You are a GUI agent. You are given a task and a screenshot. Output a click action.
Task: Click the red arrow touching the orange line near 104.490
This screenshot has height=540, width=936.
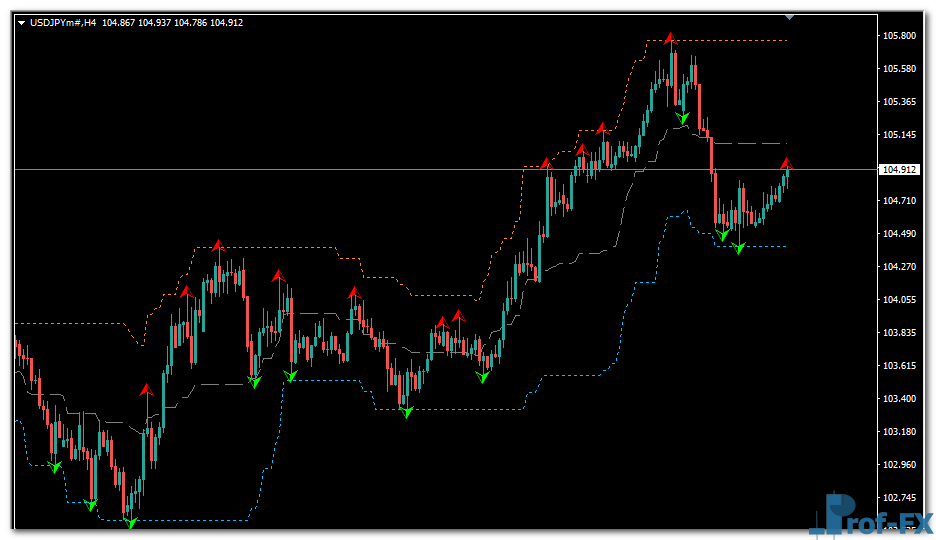coord(218,243)
